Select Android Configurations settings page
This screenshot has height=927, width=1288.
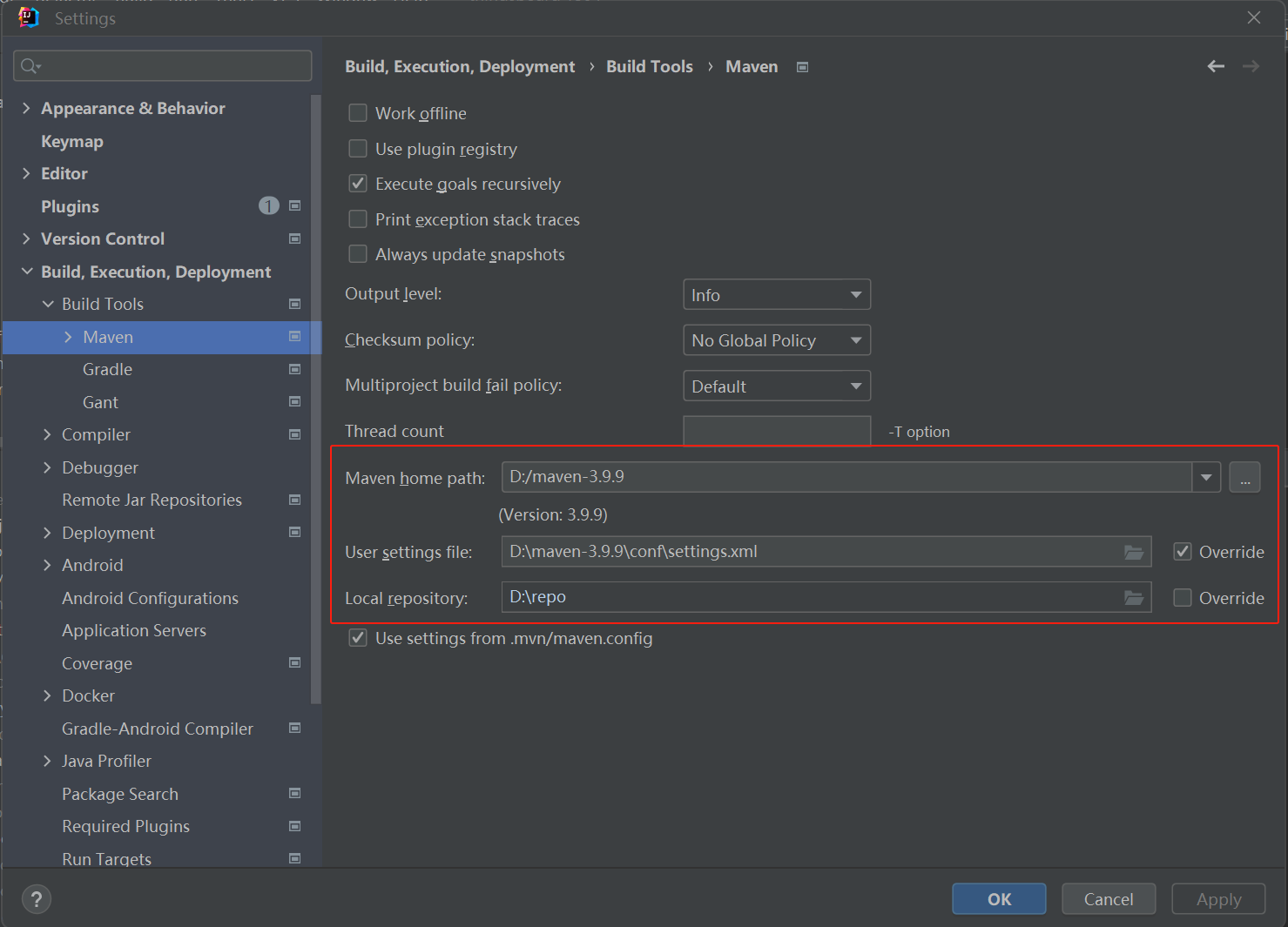[150, 598]
